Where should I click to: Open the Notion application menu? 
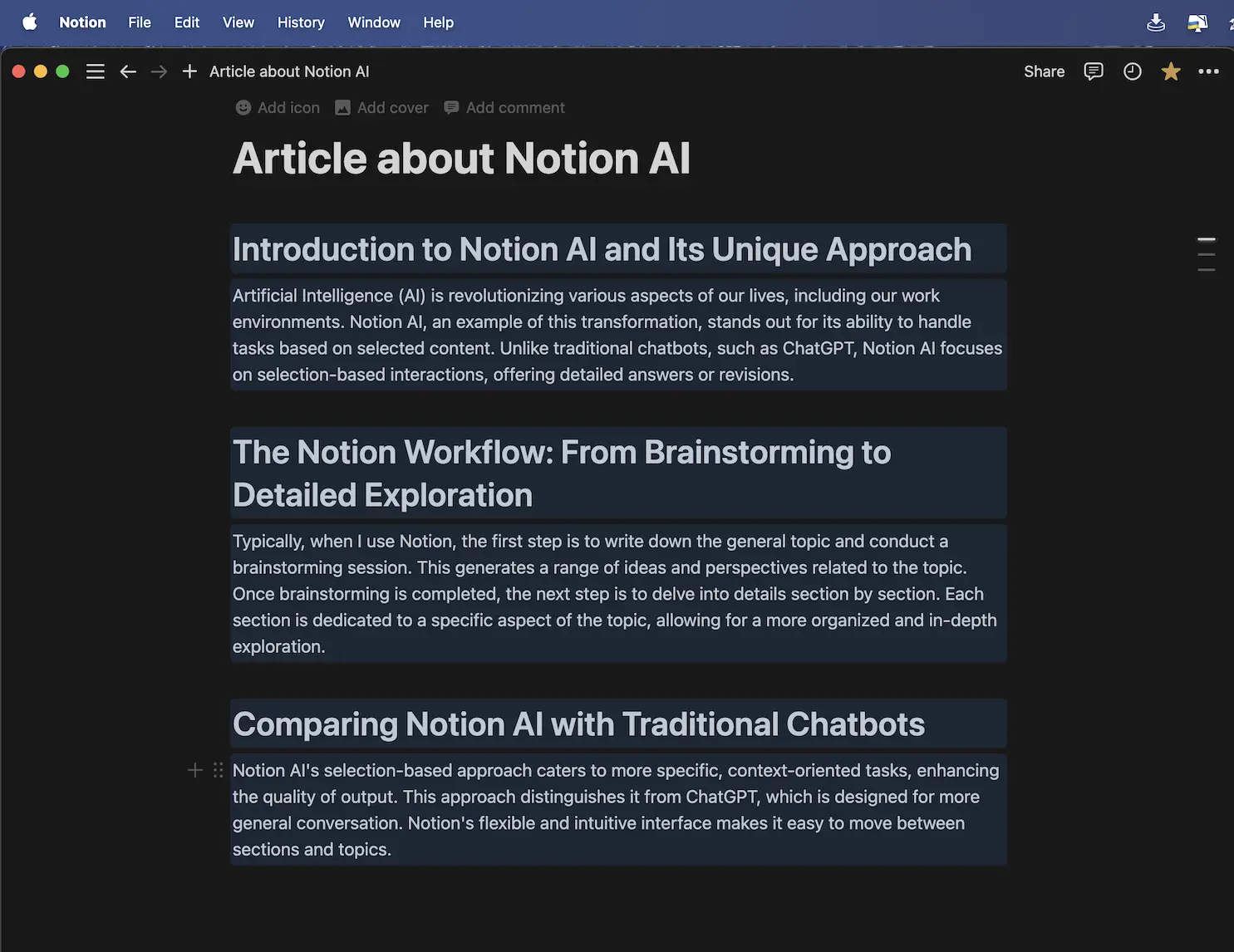(82, 22)
